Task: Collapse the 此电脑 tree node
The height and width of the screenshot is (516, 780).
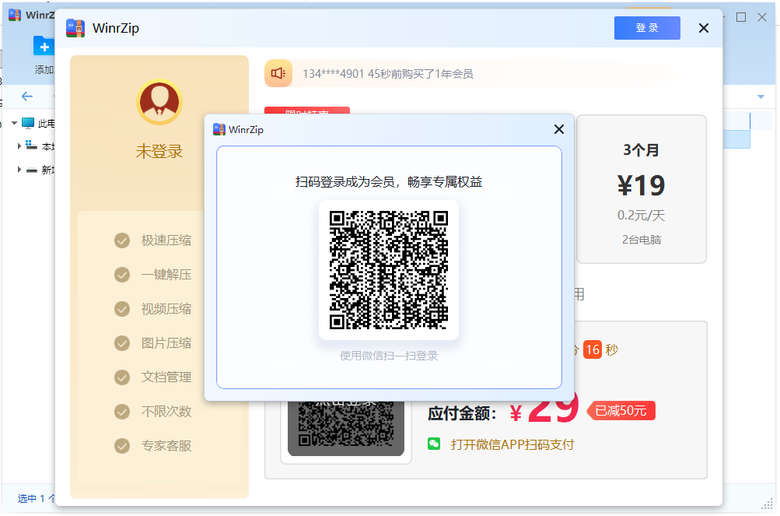Action: tap(14, 123)
